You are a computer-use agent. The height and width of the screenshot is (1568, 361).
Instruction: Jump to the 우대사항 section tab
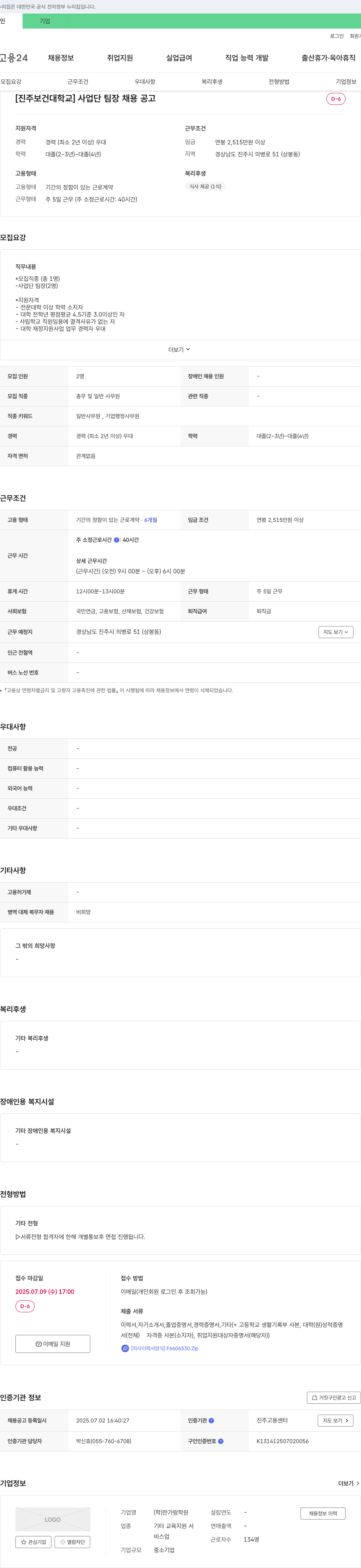145,82
